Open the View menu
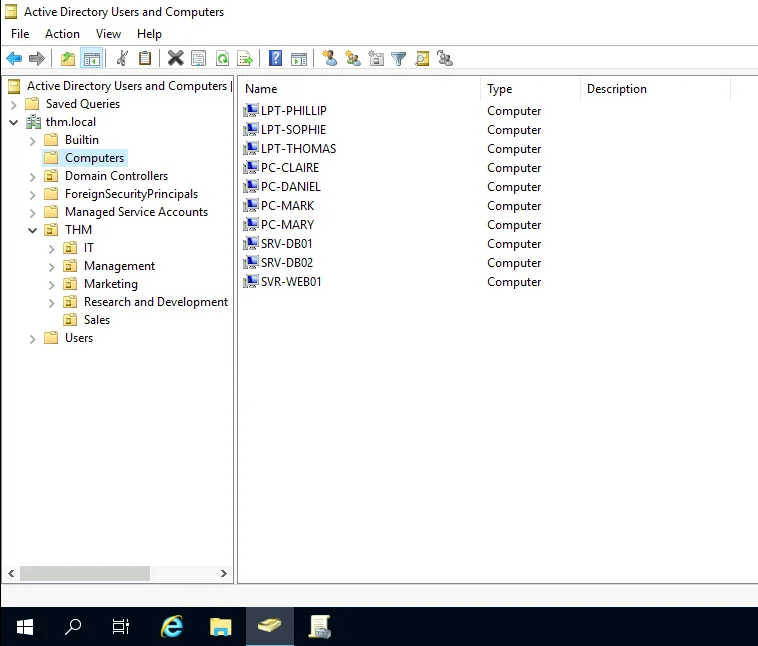 tap(108, 34)
